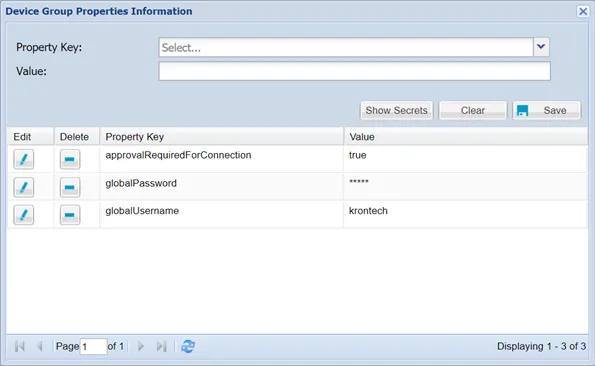Edit the globalPassword property row

24,187
